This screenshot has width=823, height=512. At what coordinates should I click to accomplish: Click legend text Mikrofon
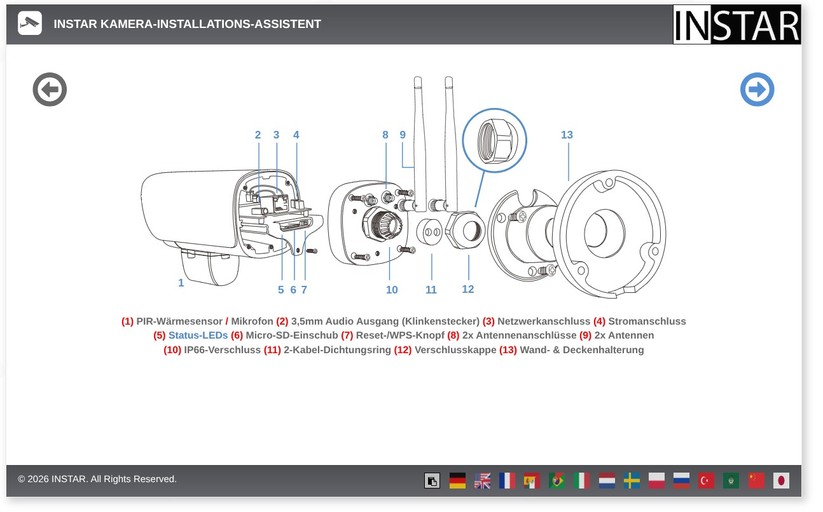click(252, 321)
